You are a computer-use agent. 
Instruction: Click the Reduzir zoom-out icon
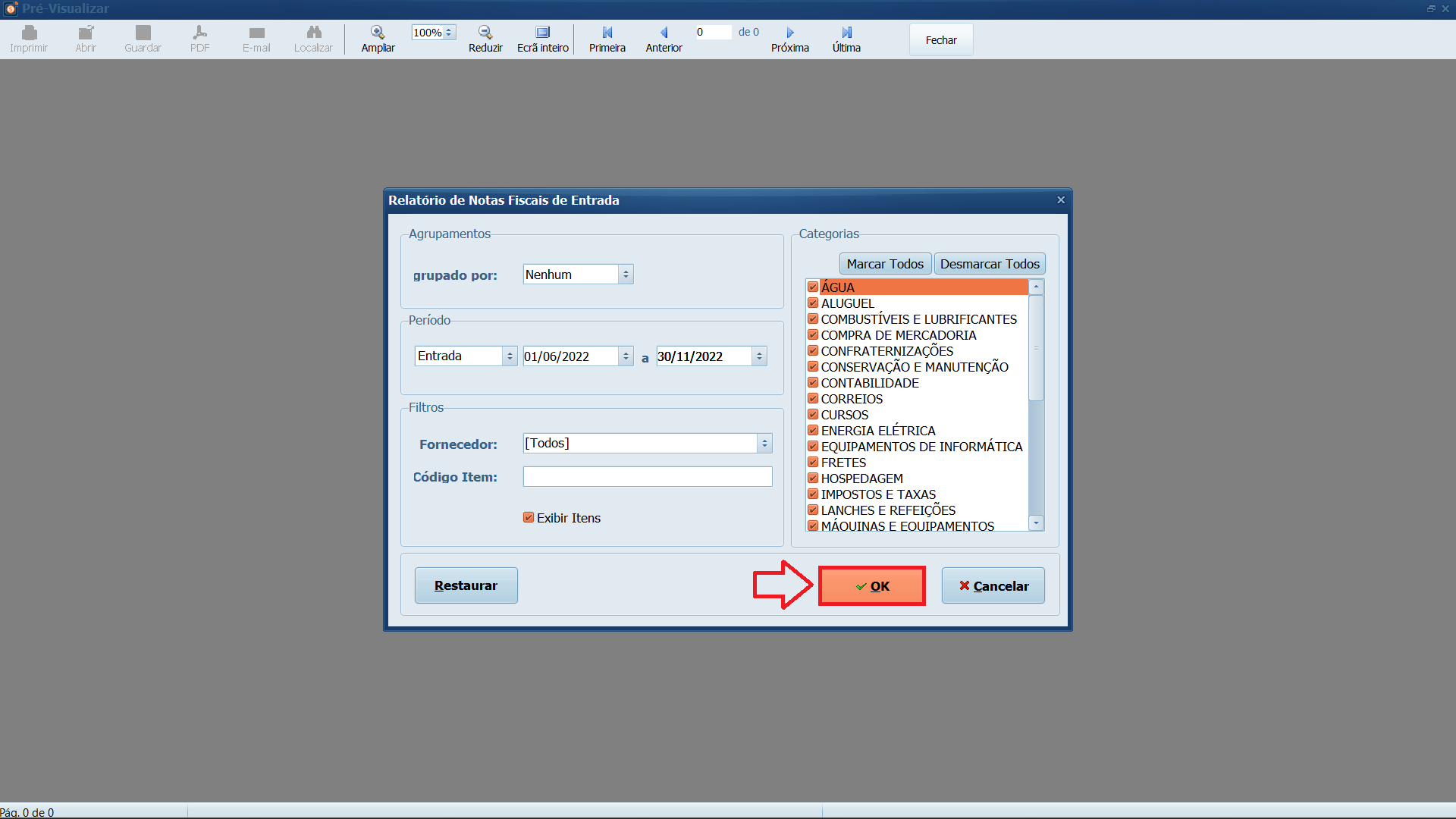[x=485, y=33]
